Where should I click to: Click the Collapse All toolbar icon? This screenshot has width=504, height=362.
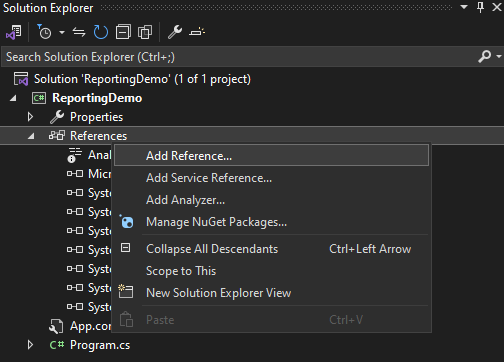coord(123,32)
